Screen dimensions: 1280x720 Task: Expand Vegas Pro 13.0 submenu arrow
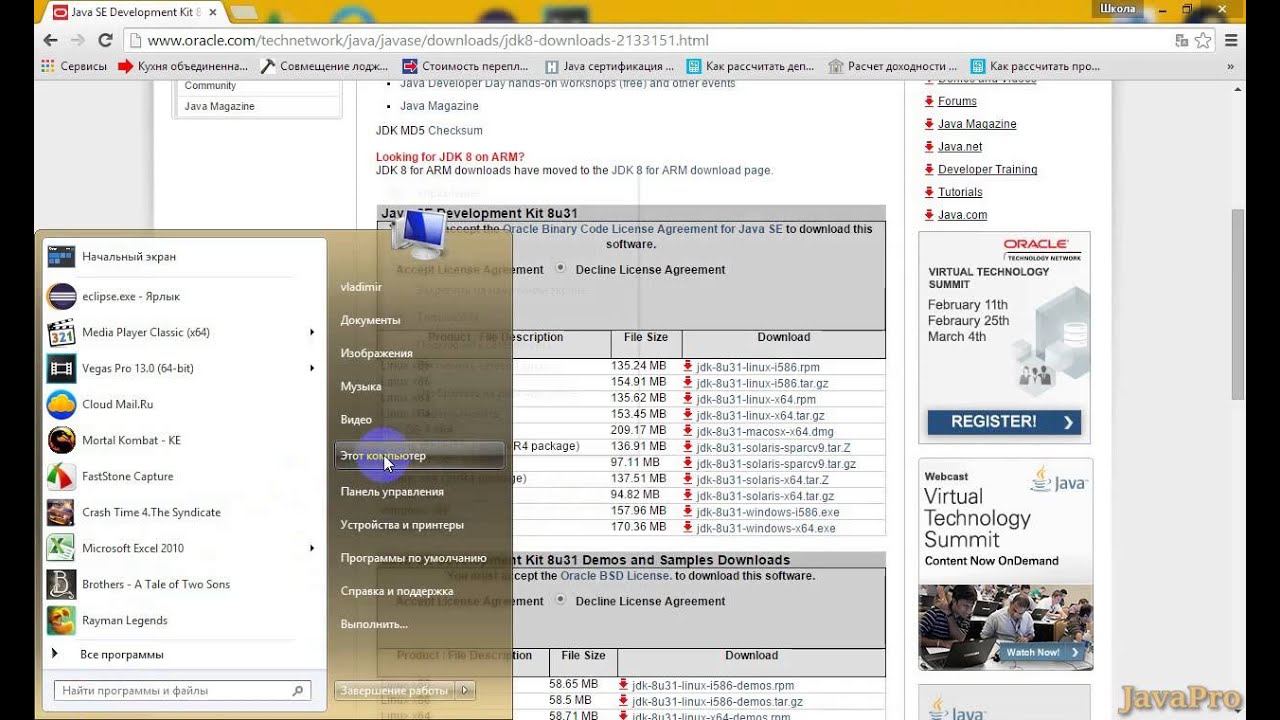(x=312, y=368)
